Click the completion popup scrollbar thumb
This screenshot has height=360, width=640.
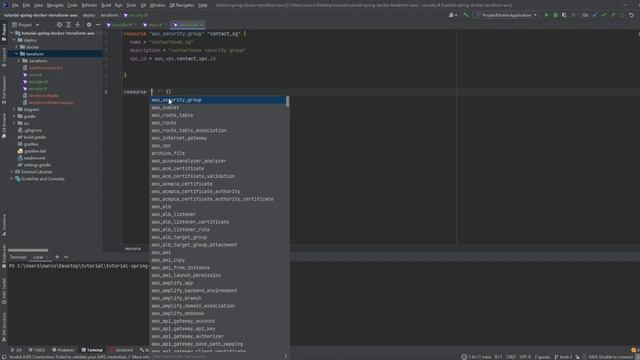[x=288, y=101]
